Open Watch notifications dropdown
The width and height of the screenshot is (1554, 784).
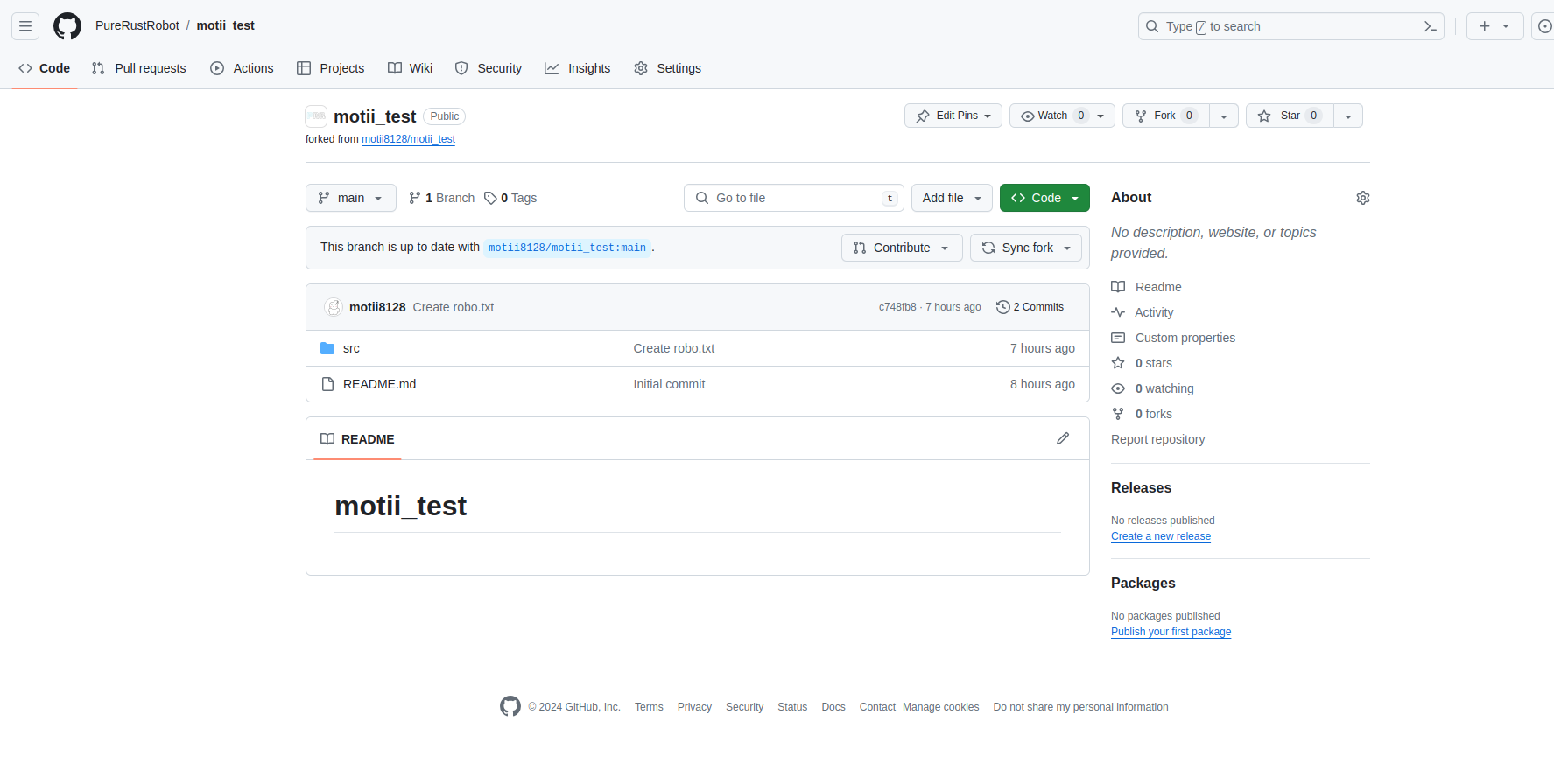click(x=1062, y=115)
